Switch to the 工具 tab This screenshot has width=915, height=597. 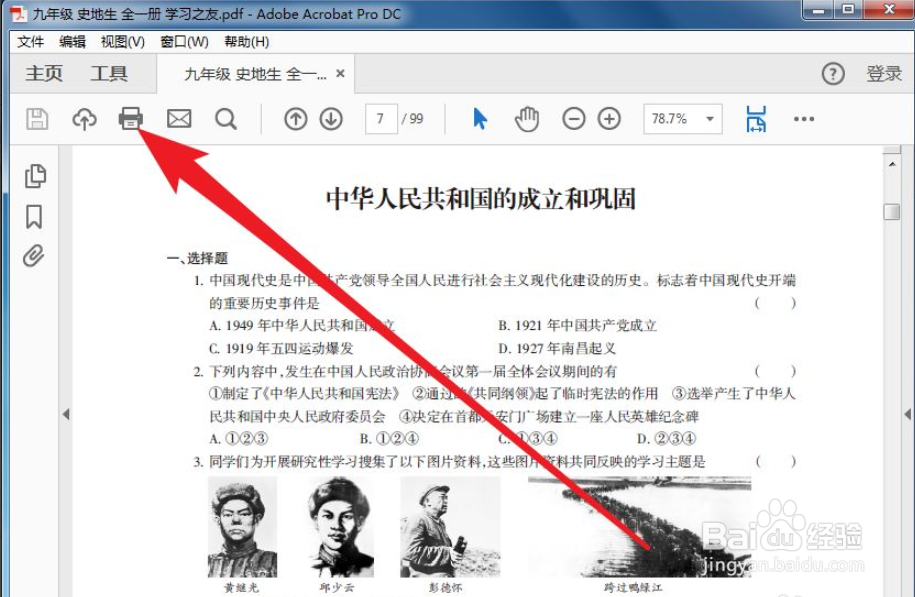point(109,73)
